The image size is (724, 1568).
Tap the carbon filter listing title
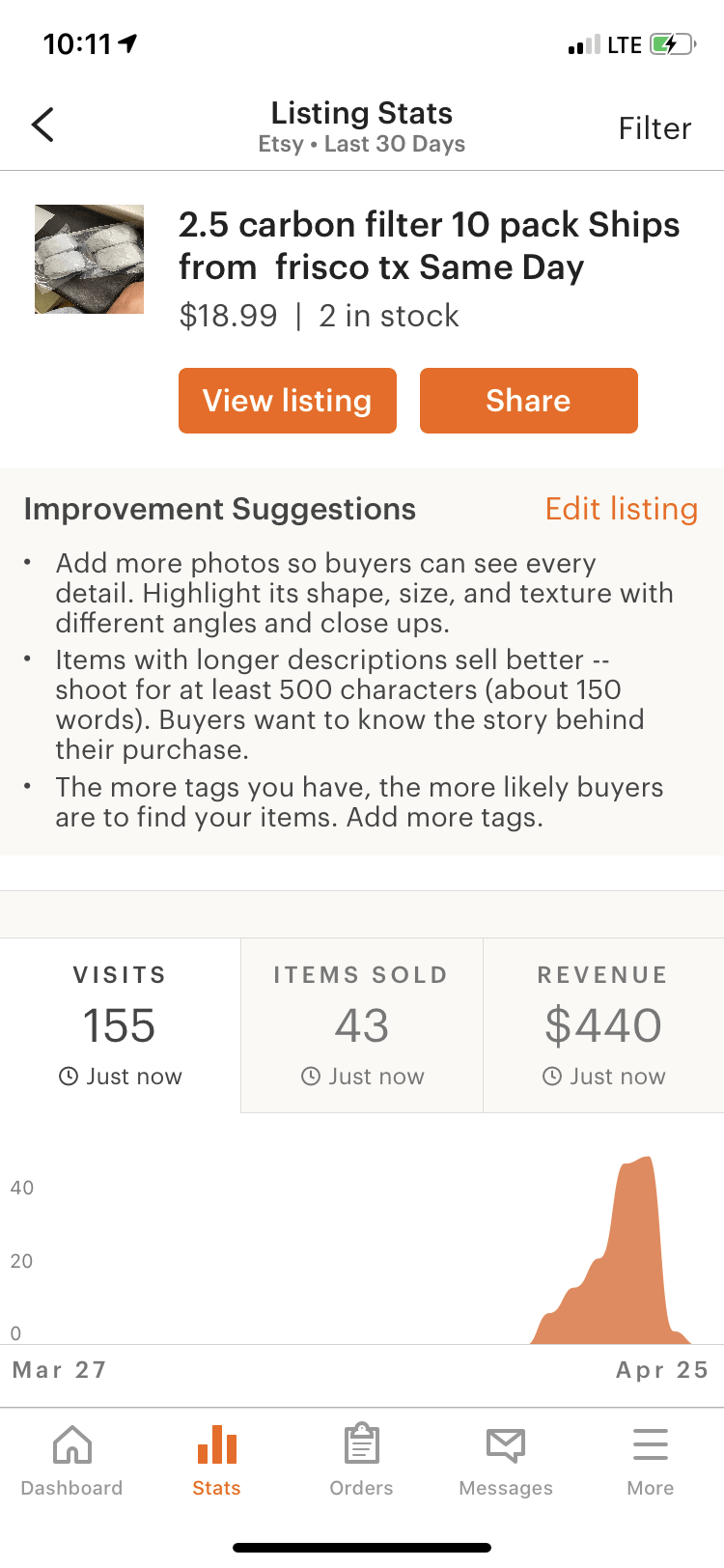tap(429, 245)
